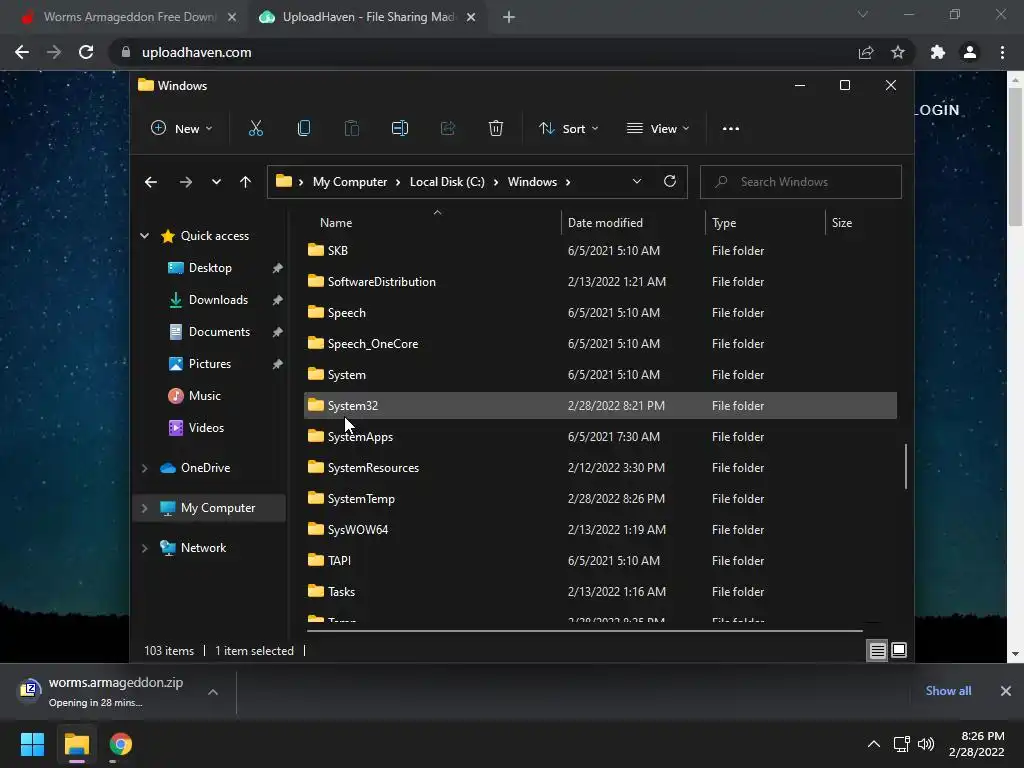This screenshot has width=1024, height=768.
Task: Go forward in File Explorer navigation
Action: click(185, 182)
